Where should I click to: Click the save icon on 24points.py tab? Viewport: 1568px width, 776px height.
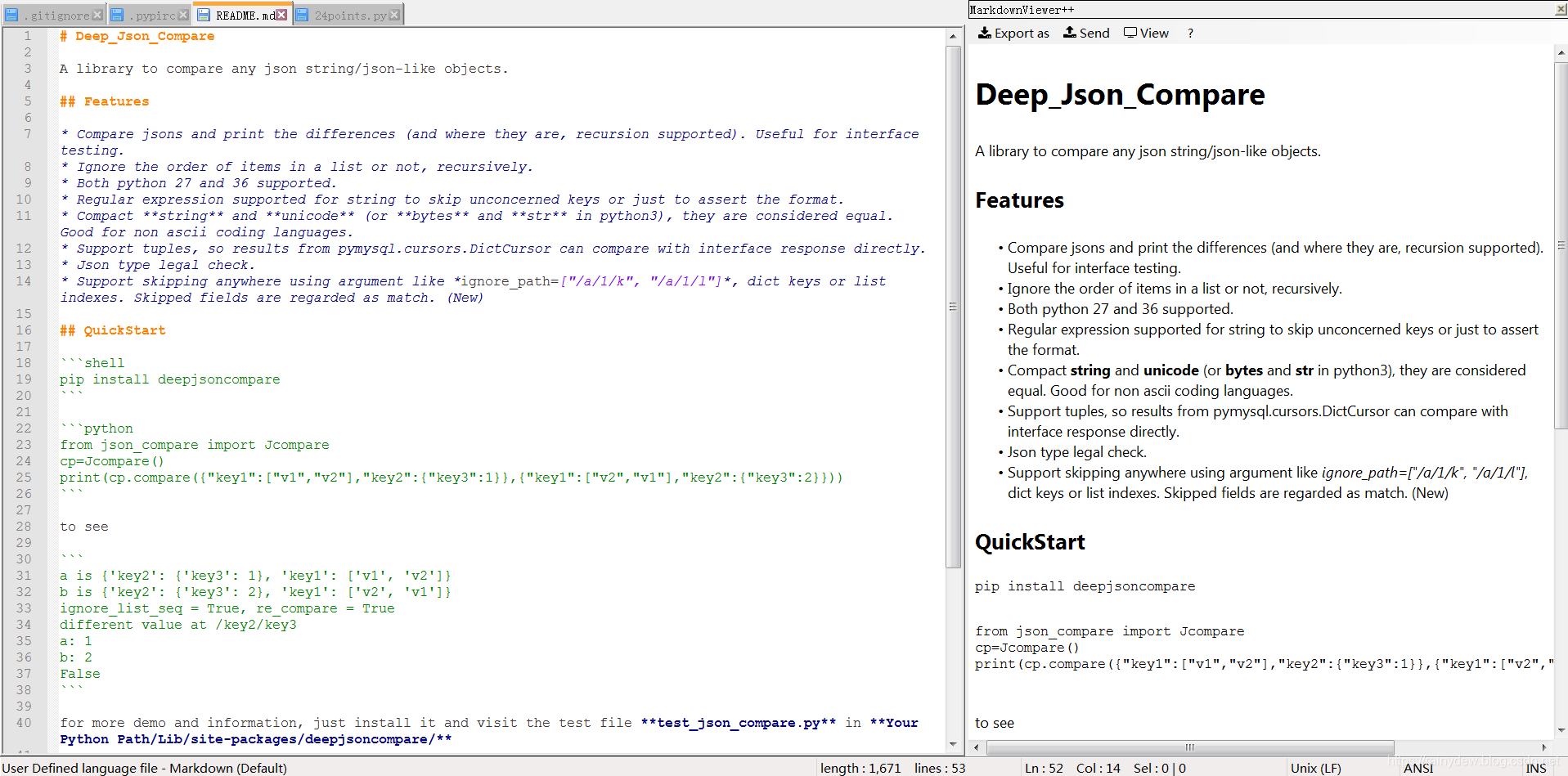tap(302, 15)
